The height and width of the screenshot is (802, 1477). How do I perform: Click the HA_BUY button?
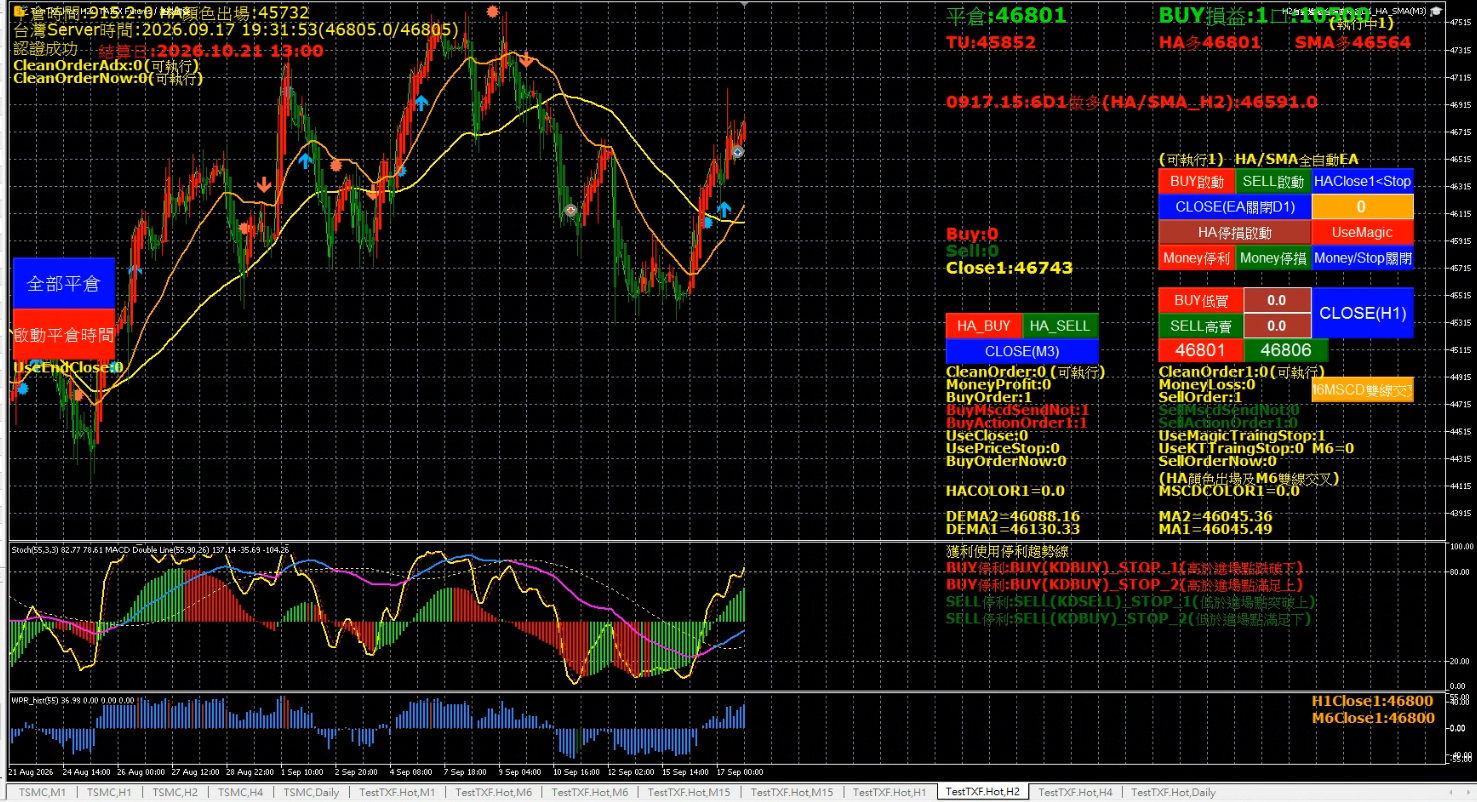(x=984, y=326)
